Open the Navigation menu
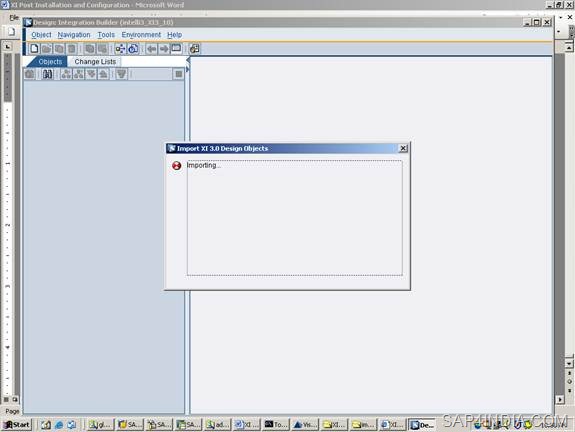 pos(74,34)
